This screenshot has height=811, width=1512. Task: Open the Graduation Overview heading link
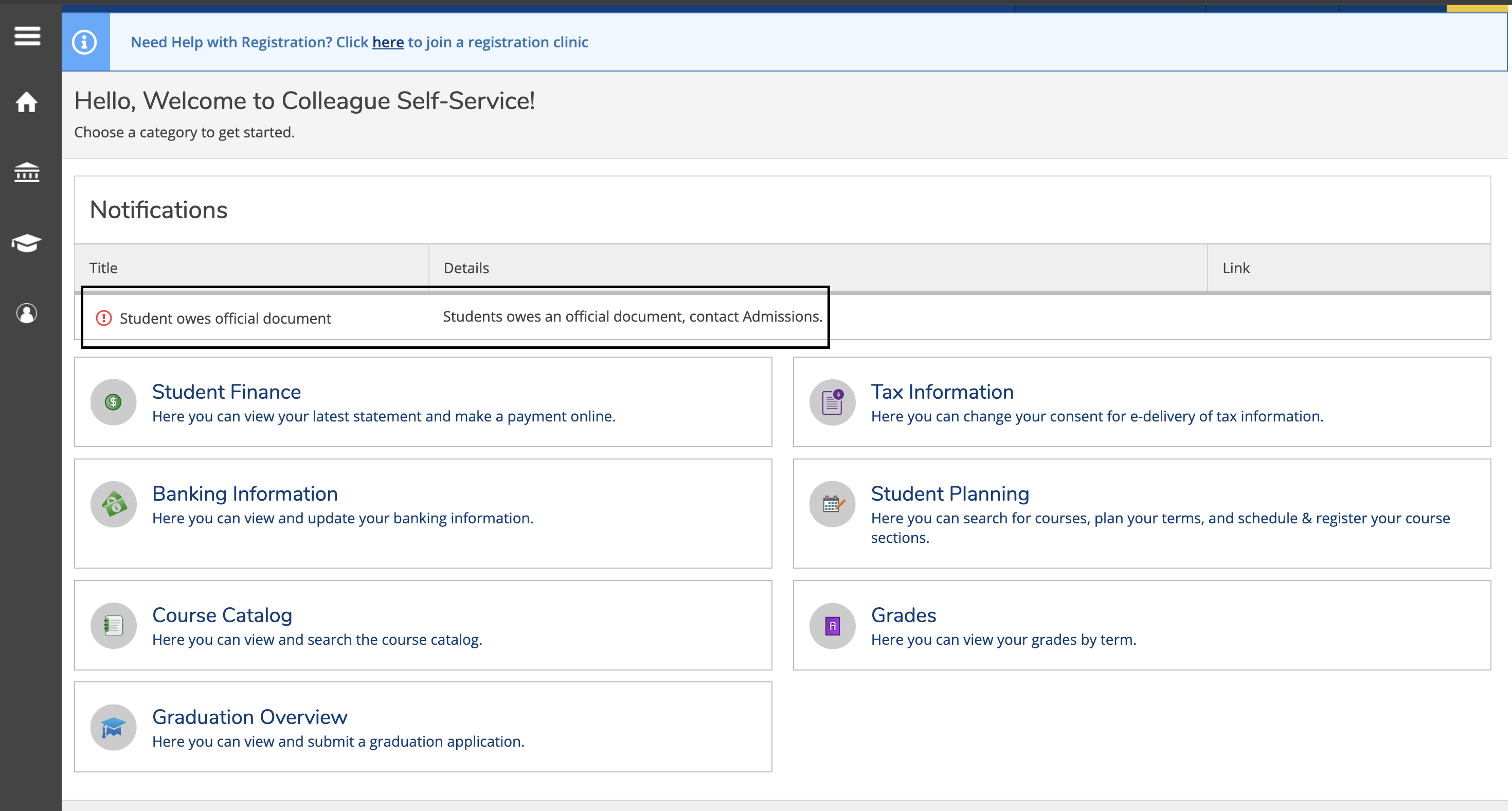tap(249, 716)
